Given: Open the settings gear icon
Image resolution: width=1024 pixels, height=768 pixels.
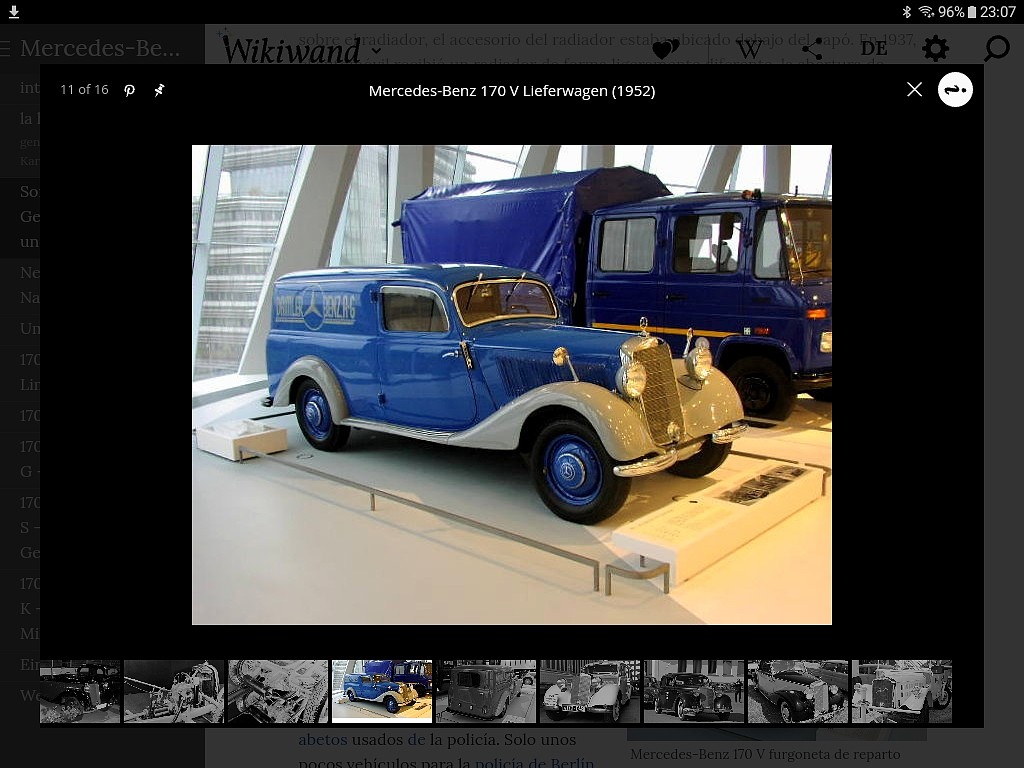Looking at the screenshot, I should coord(935,48).
